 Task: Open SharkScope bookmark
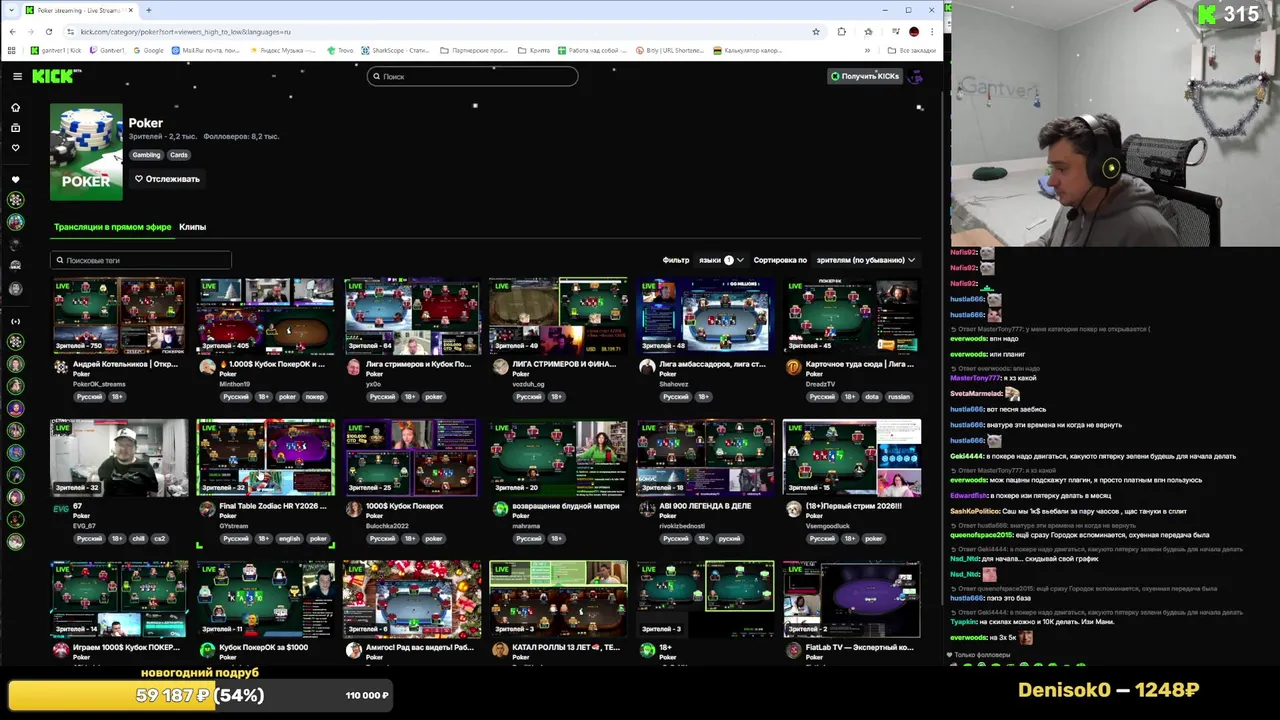click(x=395, y=50)
